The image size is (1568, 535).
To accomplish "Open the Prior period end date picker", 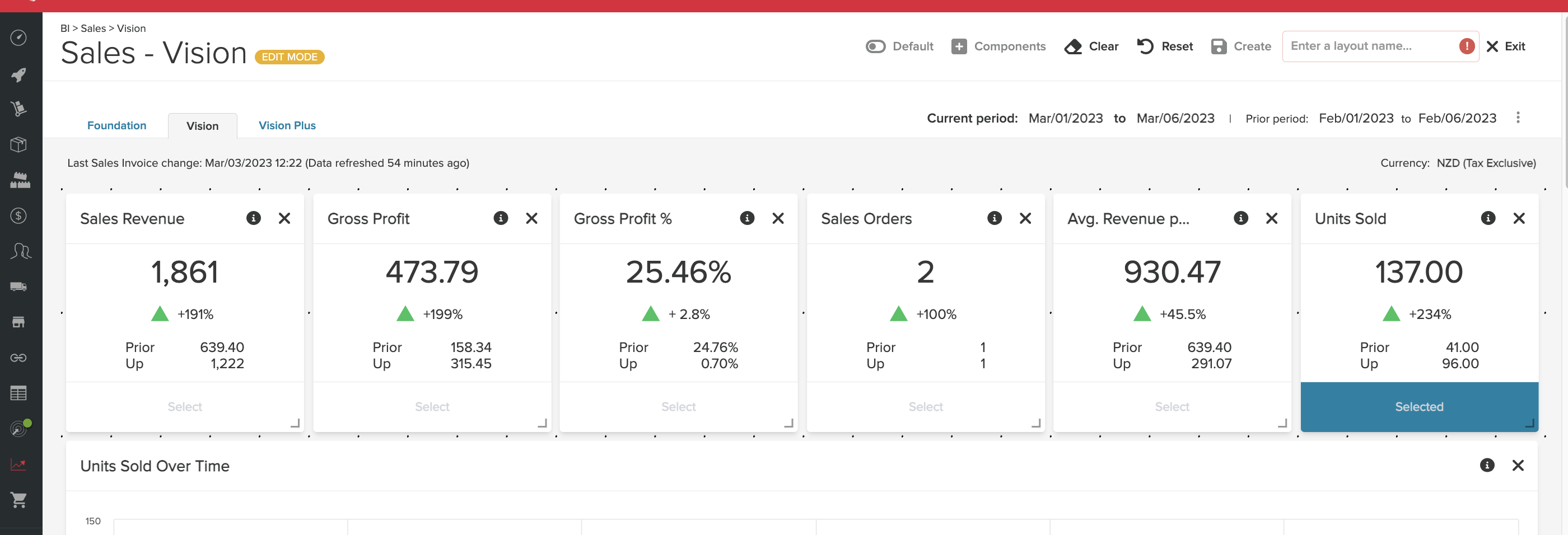I will [x=1457, y=118].
